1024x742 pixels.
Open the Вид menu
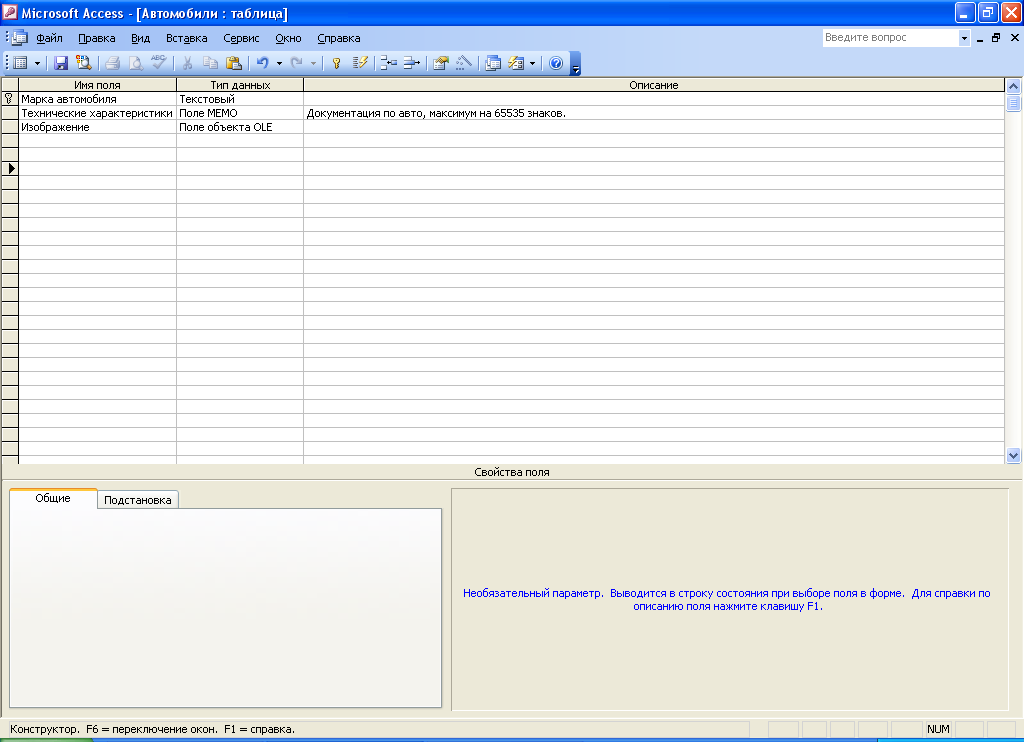[x=140, y=38]
